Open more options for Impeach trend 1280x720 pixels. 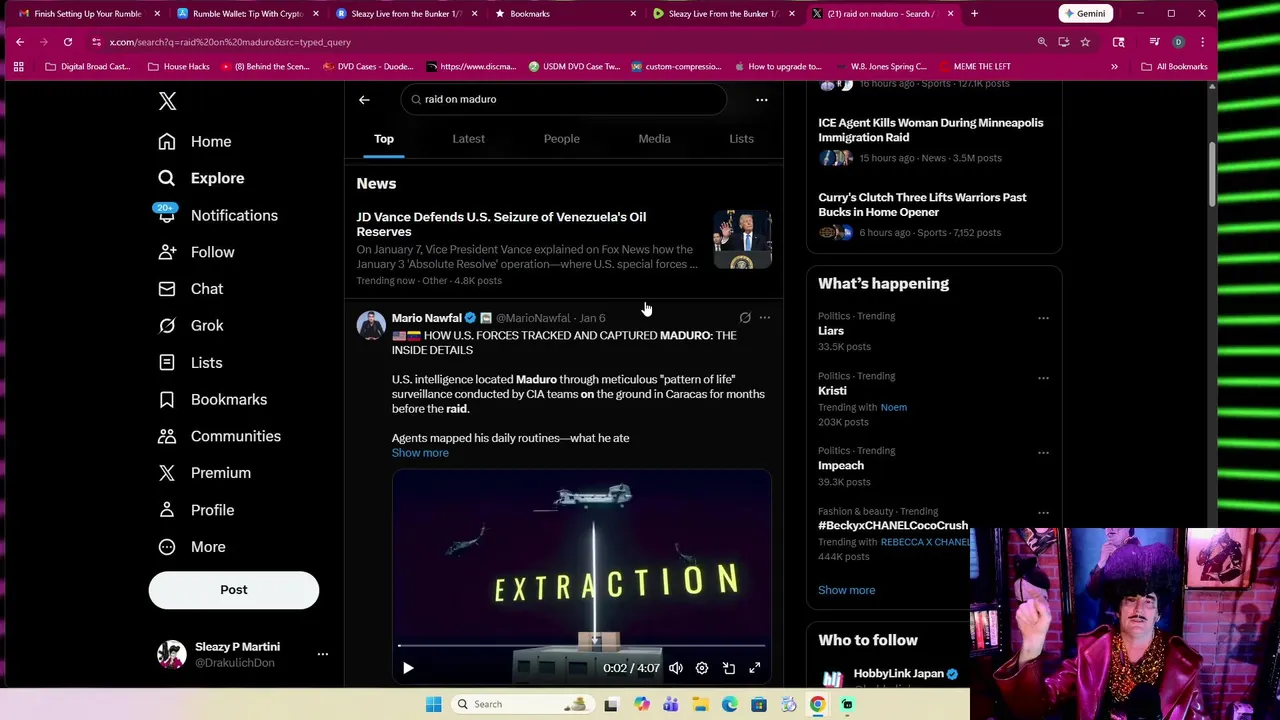click(1043, 453)
